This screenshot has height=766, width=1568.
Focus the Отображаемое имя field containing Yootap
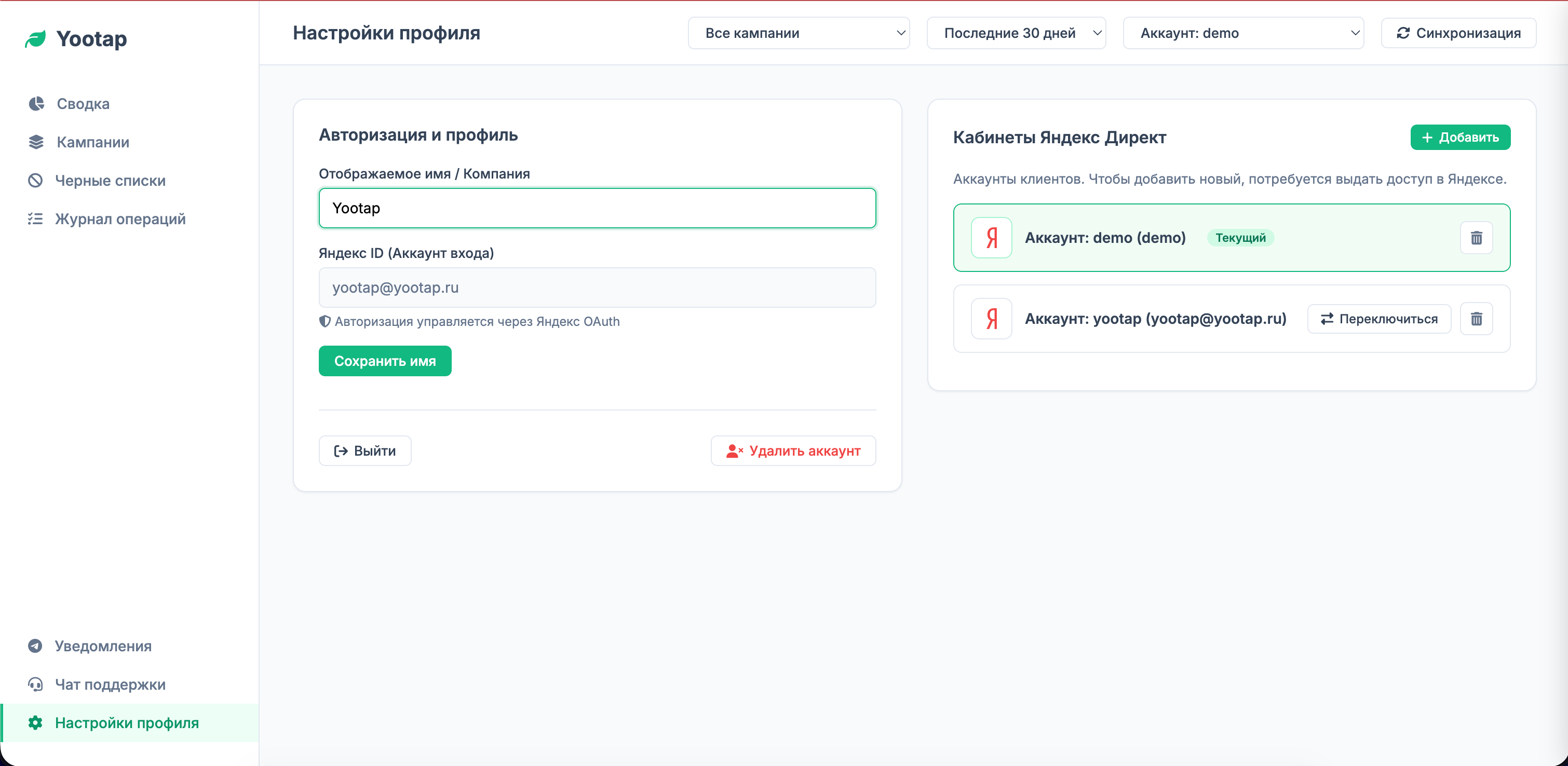[x=597, y=208]
